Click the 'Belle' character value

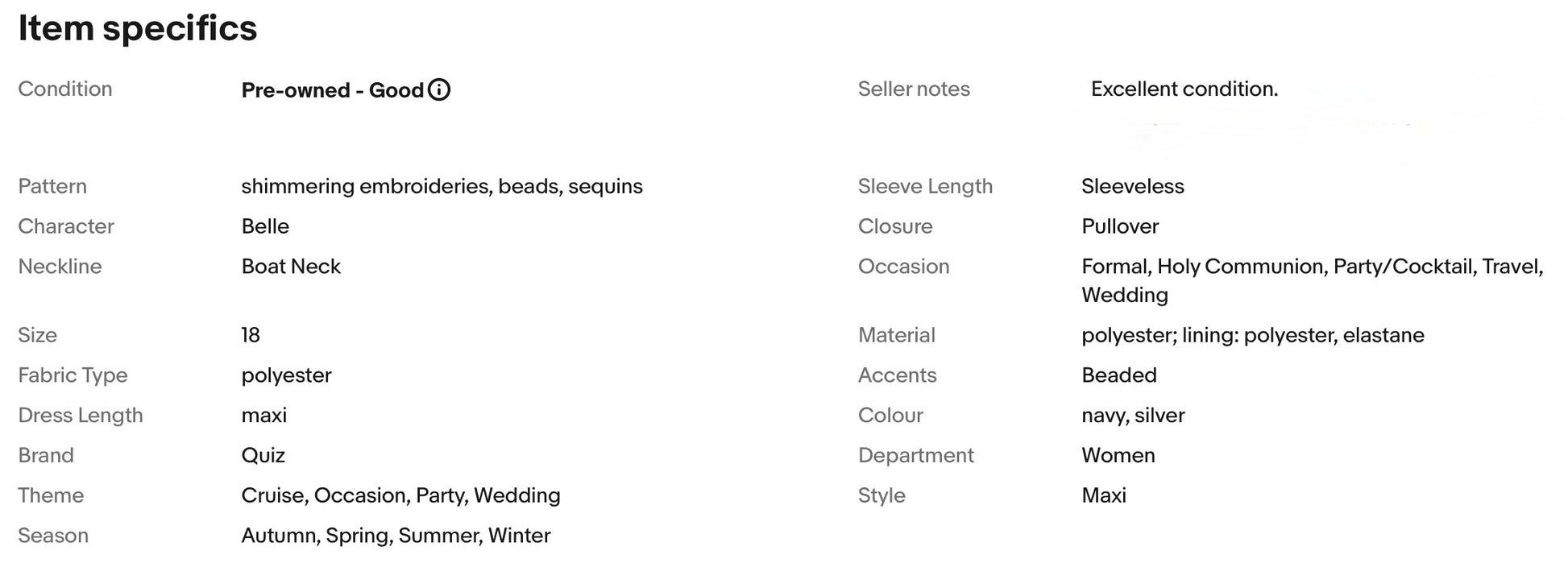265,226
